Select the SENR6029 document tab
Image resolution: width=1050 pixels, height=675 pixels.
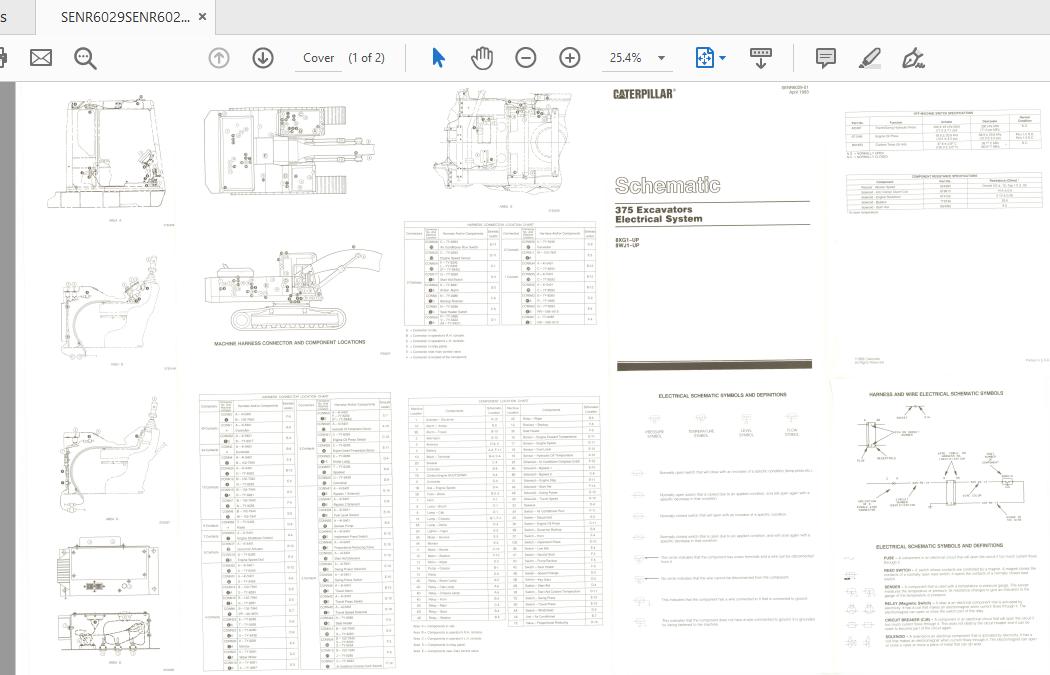click(x=125, y=17)
